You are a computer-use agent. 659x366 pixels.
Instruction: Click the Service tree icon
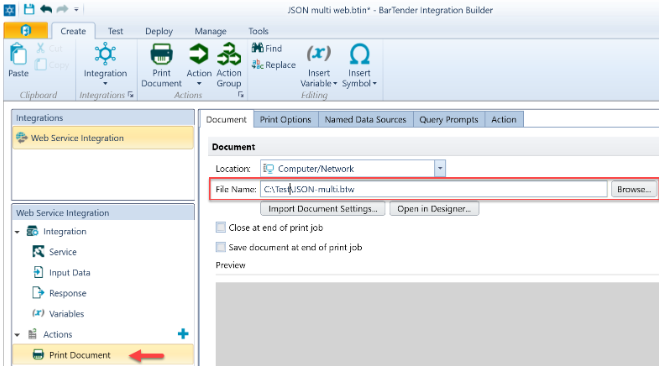point(38,251)
